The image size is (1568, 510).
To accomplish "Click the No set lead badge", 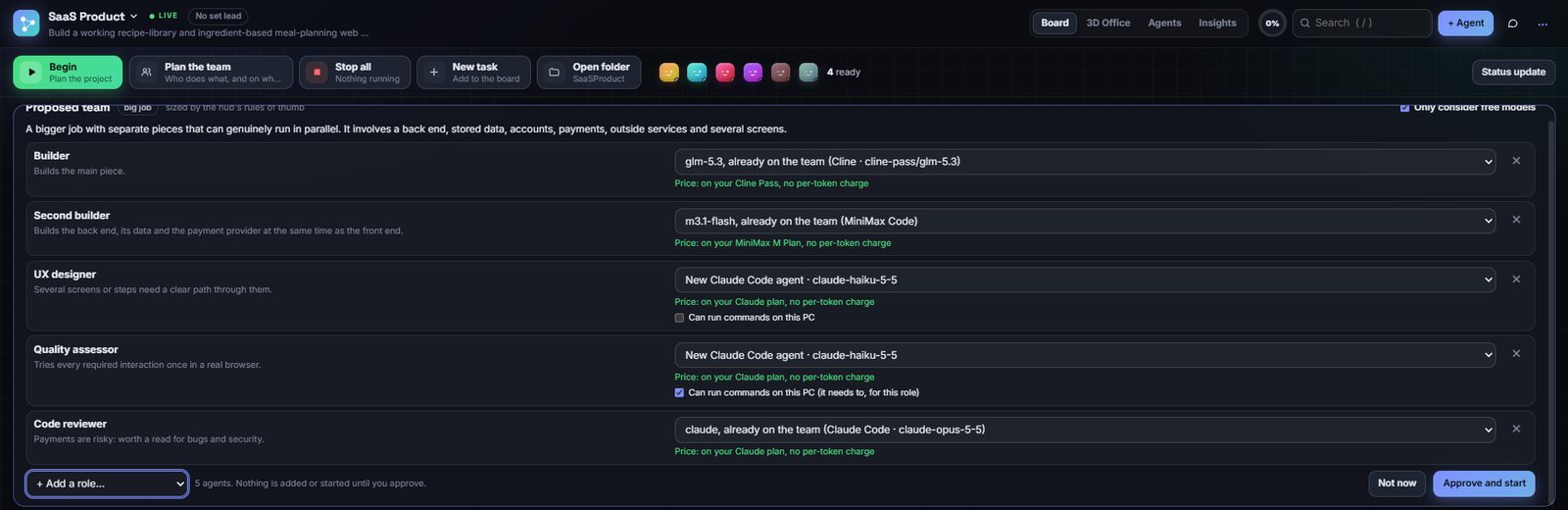I will pyautogui.click(x=218, y=17).
